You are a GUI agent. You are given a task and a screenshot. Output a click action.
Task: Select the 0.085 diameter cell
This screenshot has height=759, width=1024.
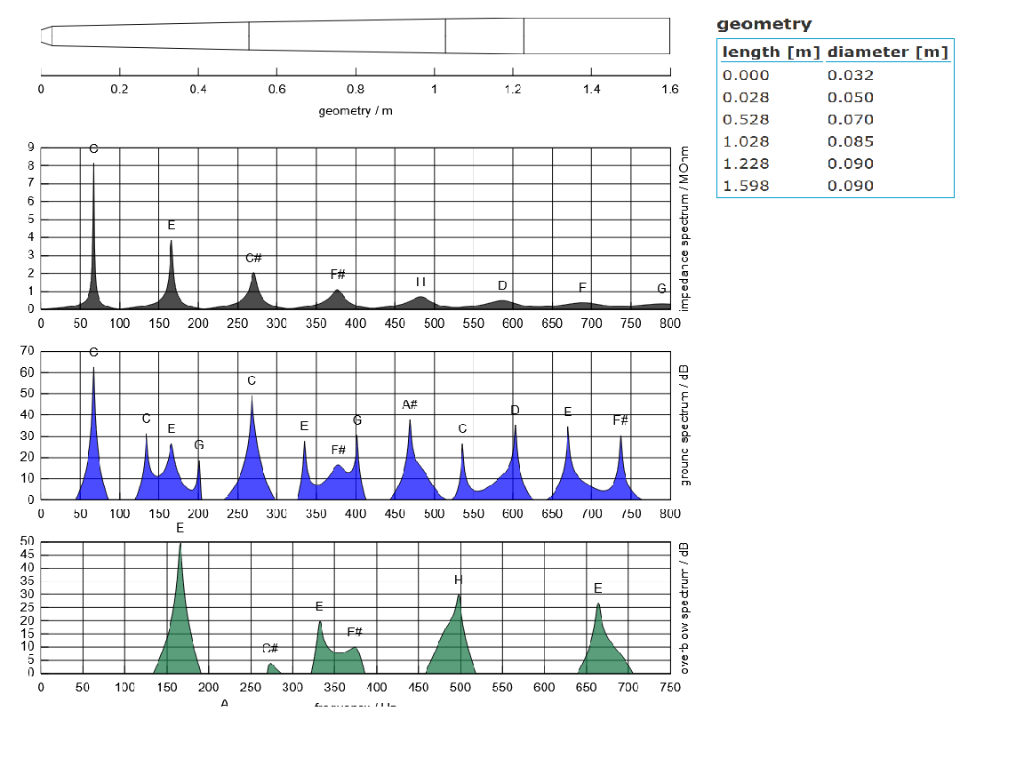850,142
